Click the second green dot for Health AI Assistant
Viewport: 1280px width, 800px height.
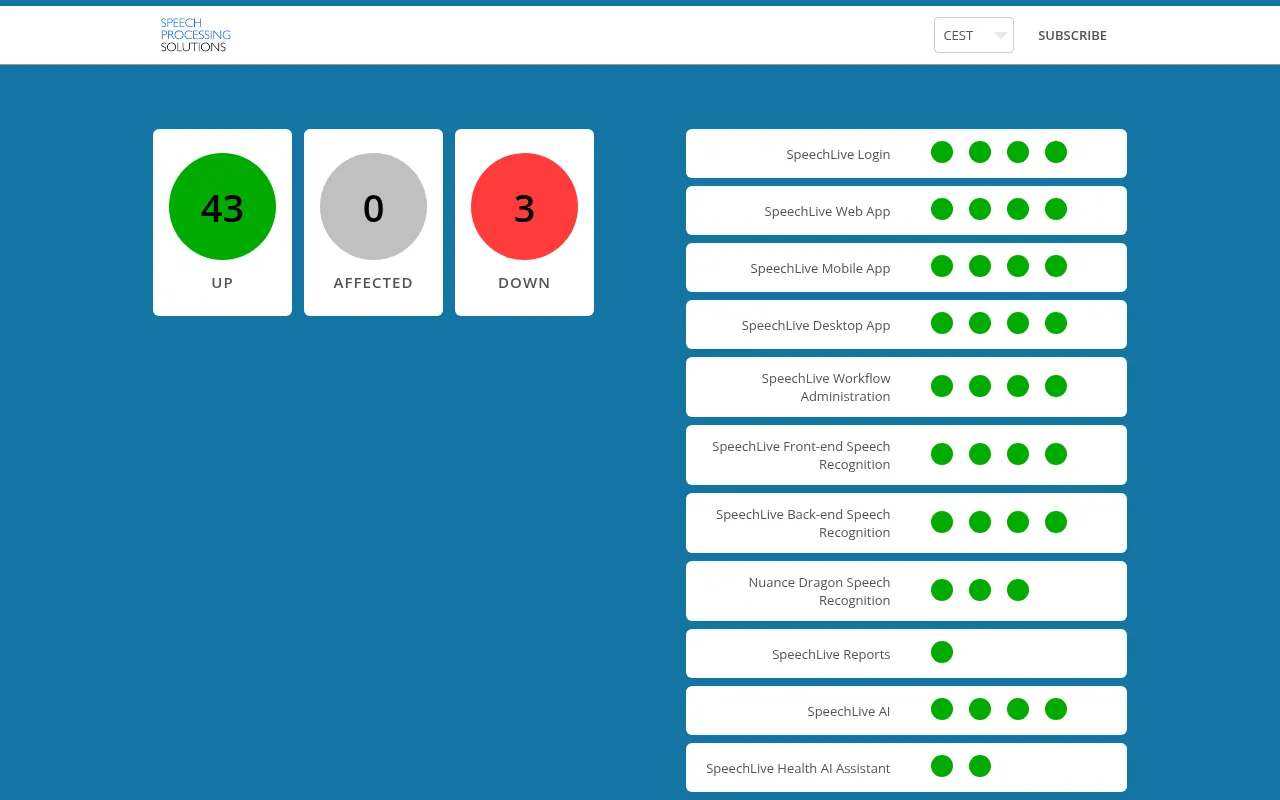[x=980, y=766]
